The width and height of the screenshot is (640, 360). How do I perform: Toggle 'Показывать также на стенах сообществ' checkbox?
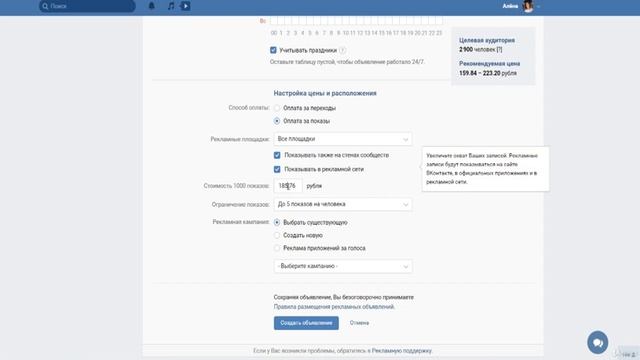point(277,155)
